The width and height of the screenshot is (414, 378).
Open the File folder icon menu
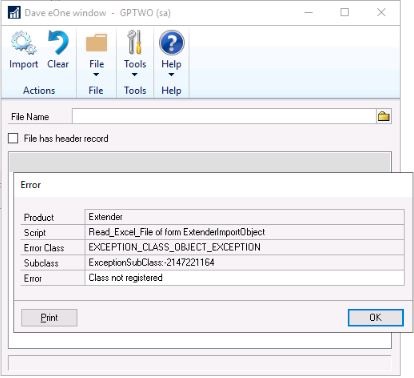(96, 43)
